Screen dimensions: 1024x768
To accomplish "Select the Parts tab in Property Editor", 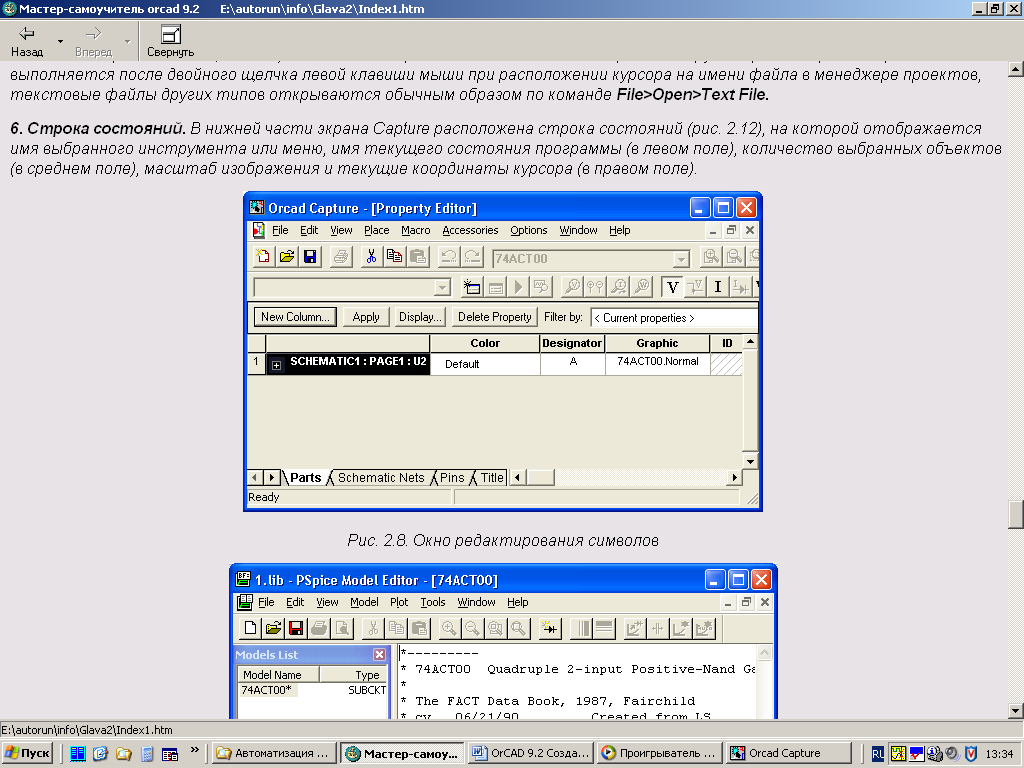I will pyautogui.click(x=306, y=477).
